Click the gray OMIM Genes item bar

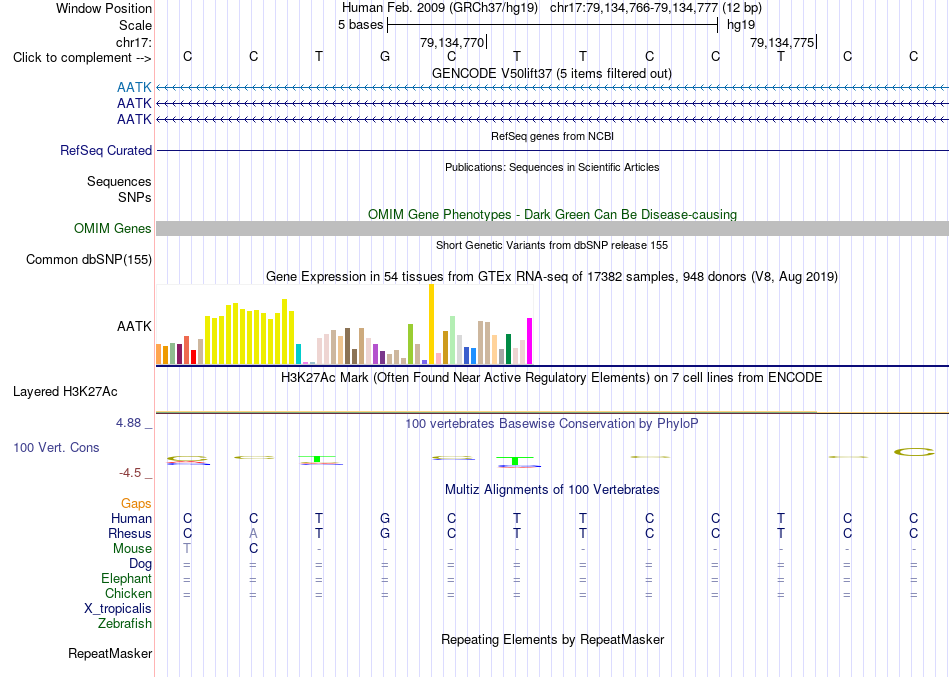coord(552,228)
